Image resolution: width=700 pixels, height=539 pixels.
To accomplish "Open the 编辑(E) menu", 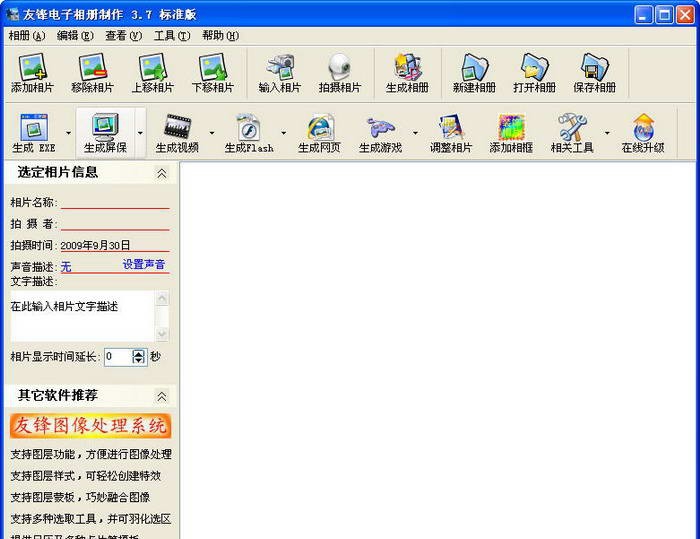I will [75, 36].
